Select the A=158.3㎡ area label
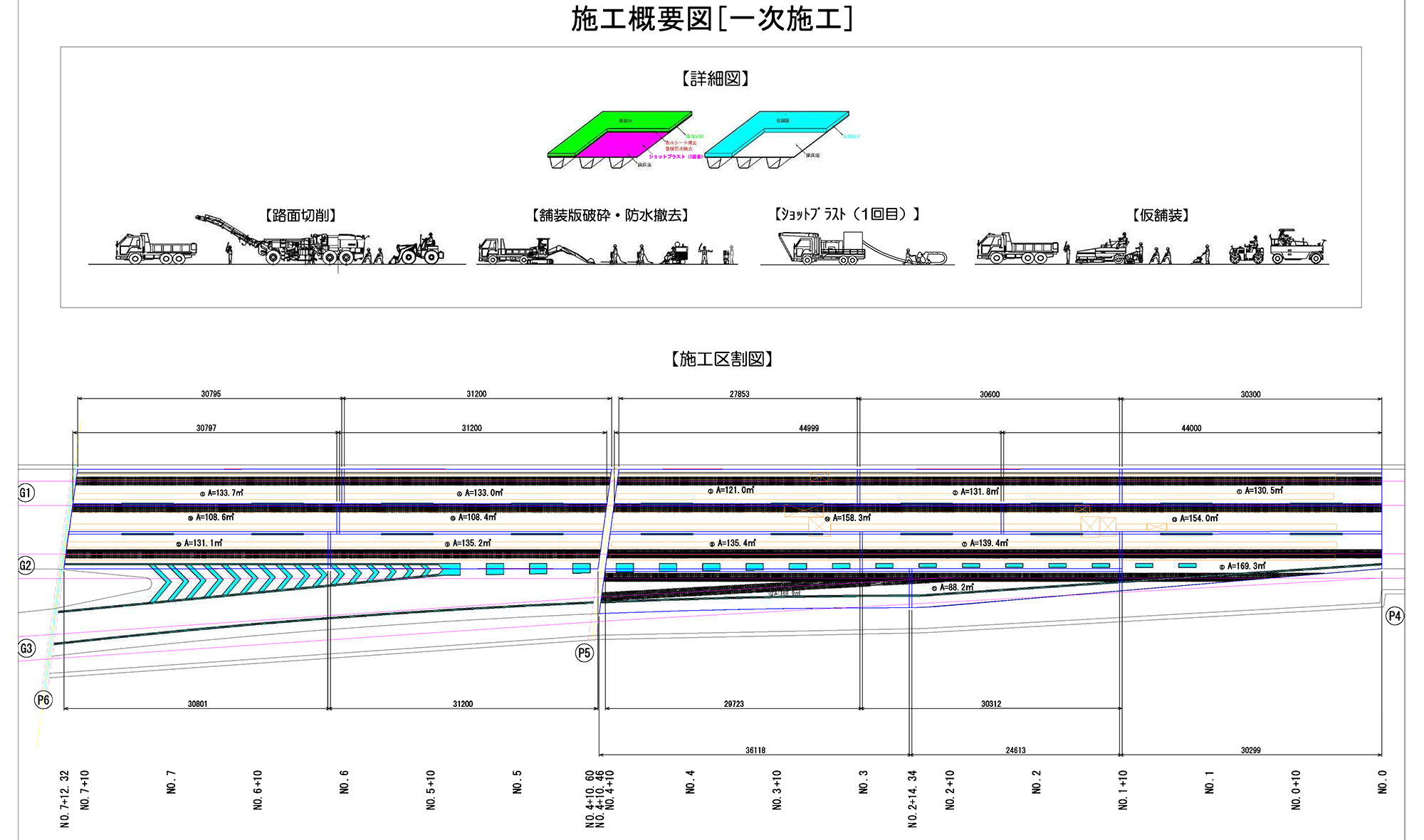The height and width of the screenshot is (840, 1424). tap(852, 518)
